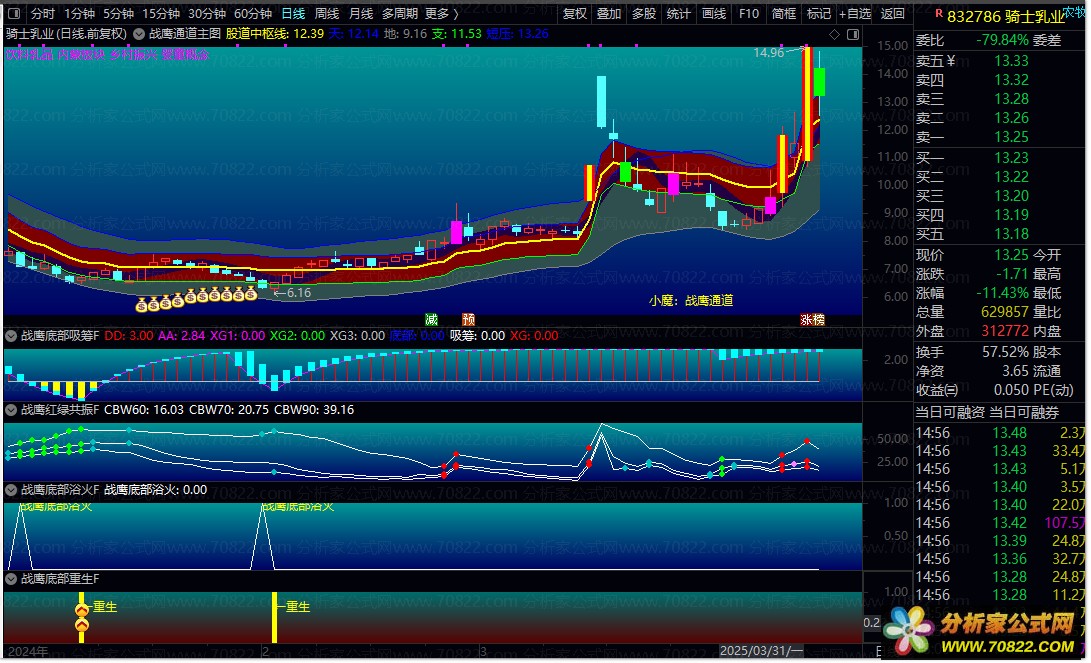Click the 涨榜 marker
Image resolution: width=1091 pixels, height=663 pixels.
(x=812, y=319)
